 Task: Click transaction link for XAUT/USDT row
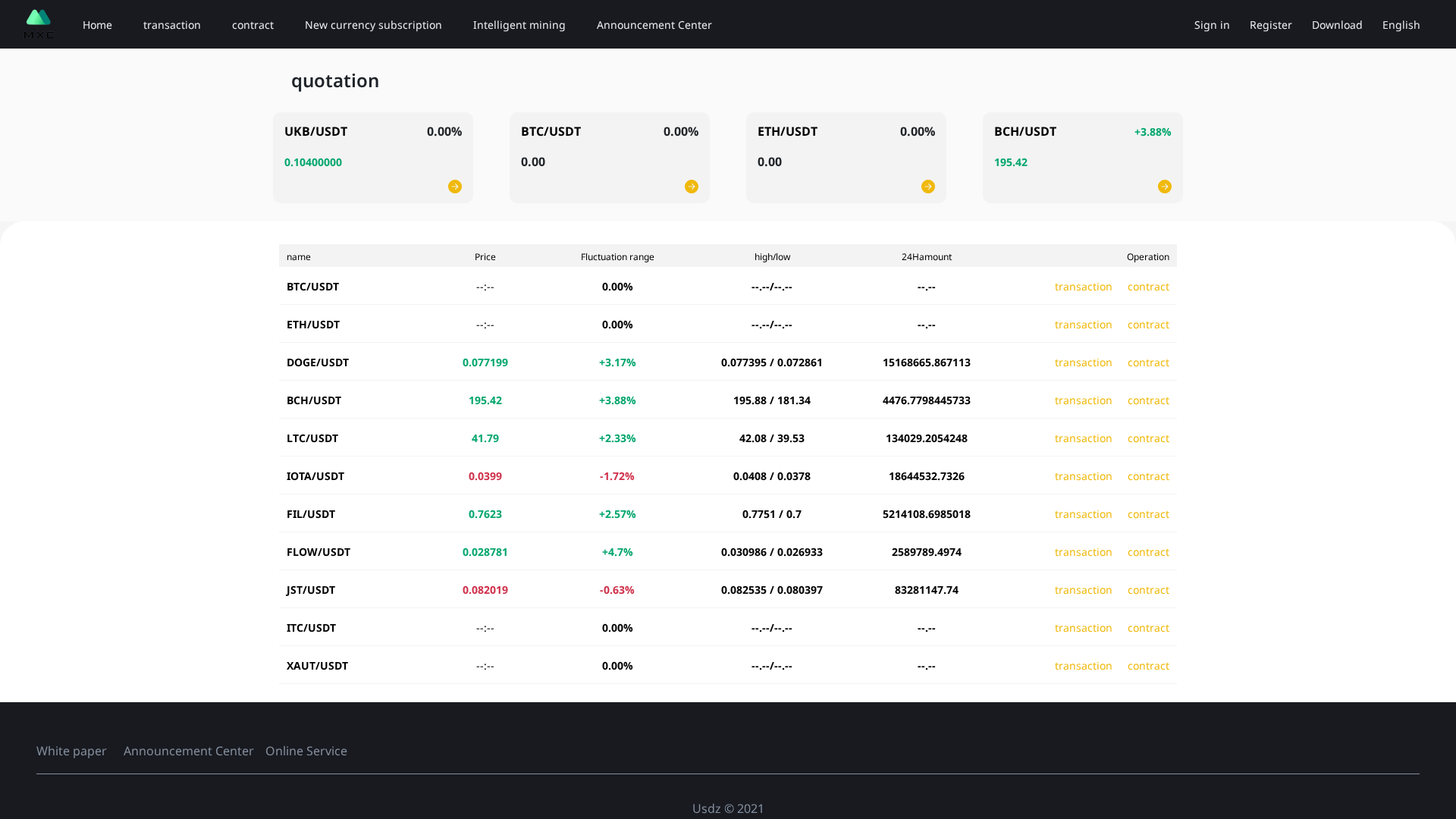(1083, 666)
